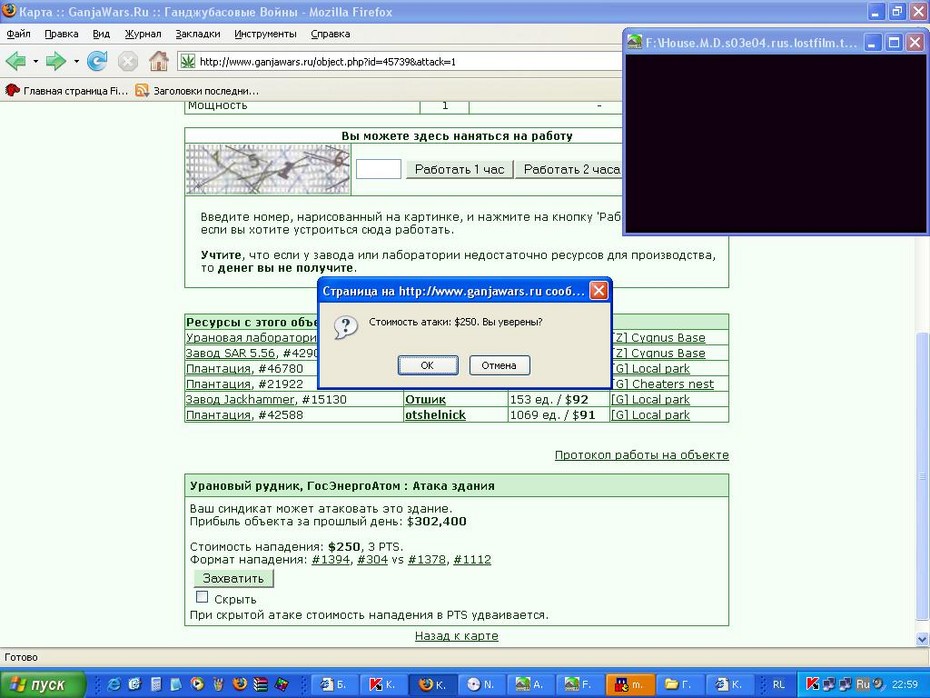This screenshot has height=698, width=930.
Task: Click the green Forward arrow icon
Action: (x=56, y=61)
